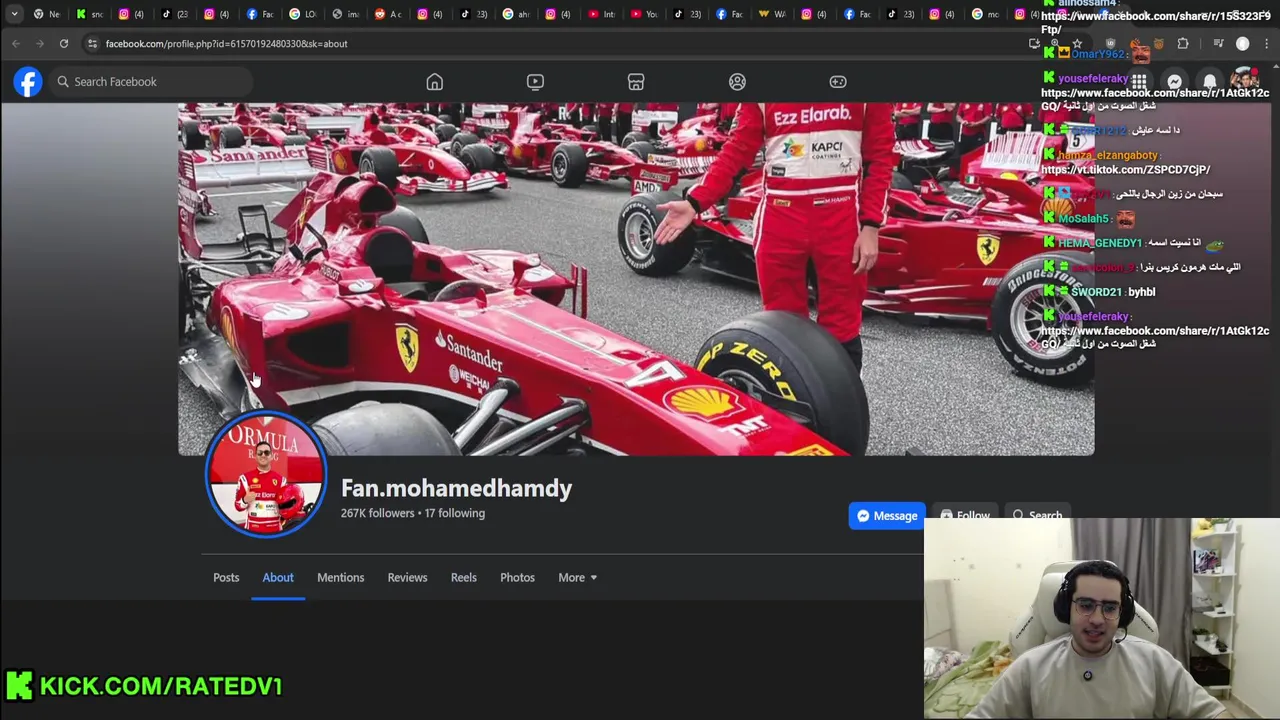The width and height of the screenshot is (1280, 720).
Task: Open the Facebook Home feed icon
Action: pyautogui.click(x=434, y=82)
